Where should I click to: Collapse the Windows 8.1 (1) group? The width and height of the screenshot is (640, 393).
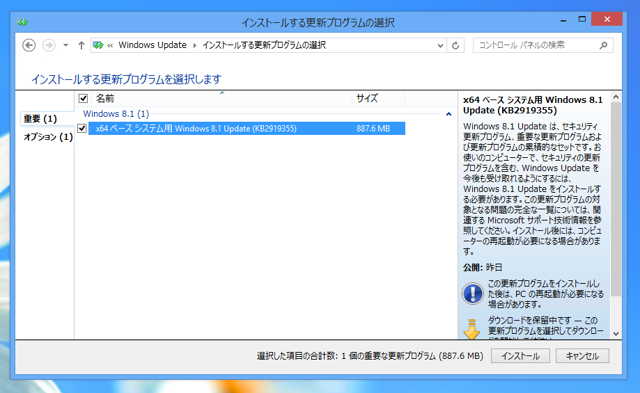449,114
